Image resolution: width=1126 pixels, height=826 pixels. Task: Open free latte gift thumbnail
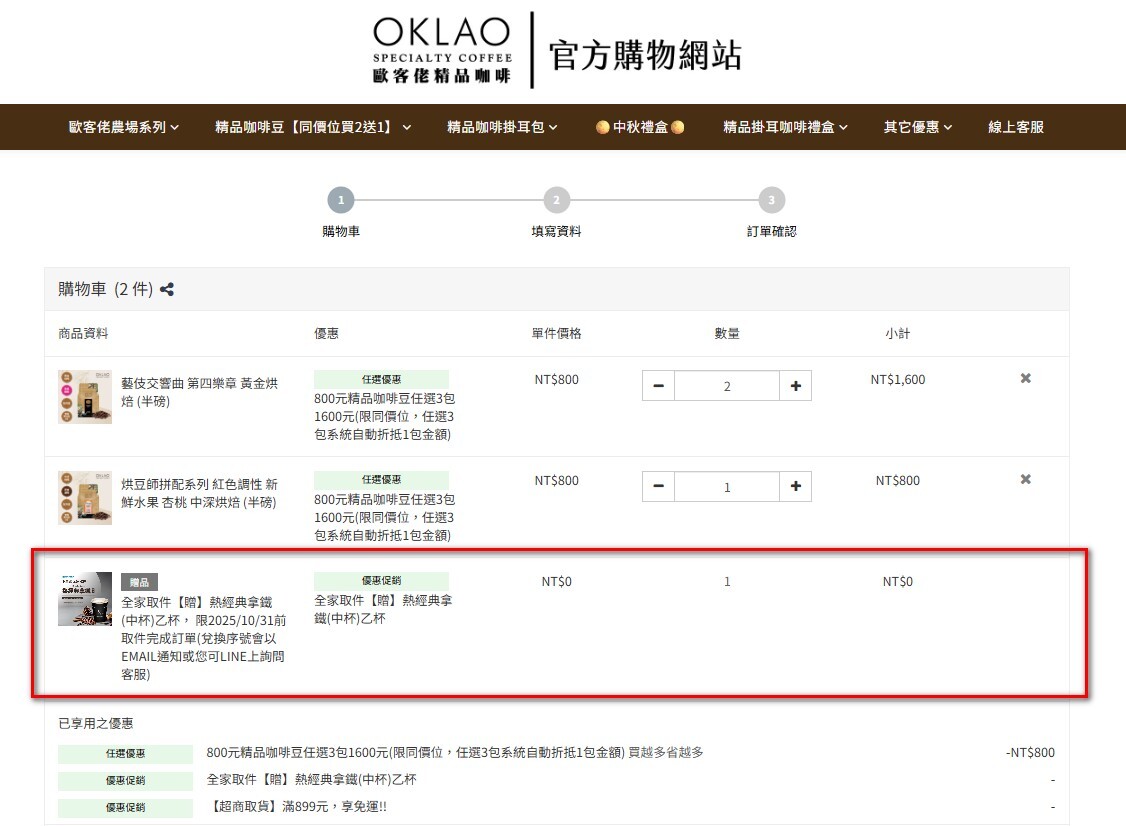[x=85, y=599]
